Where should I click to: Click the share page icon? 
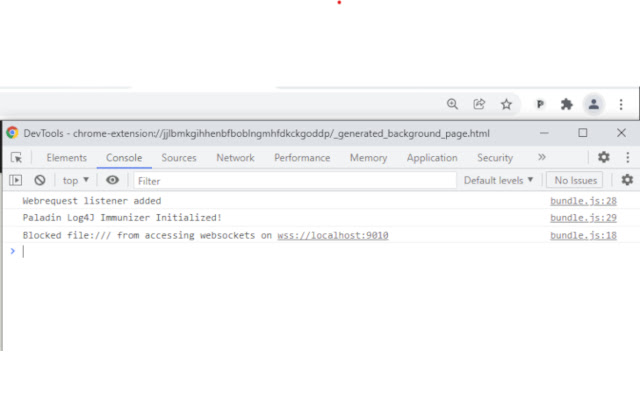[x=479, y=104]
